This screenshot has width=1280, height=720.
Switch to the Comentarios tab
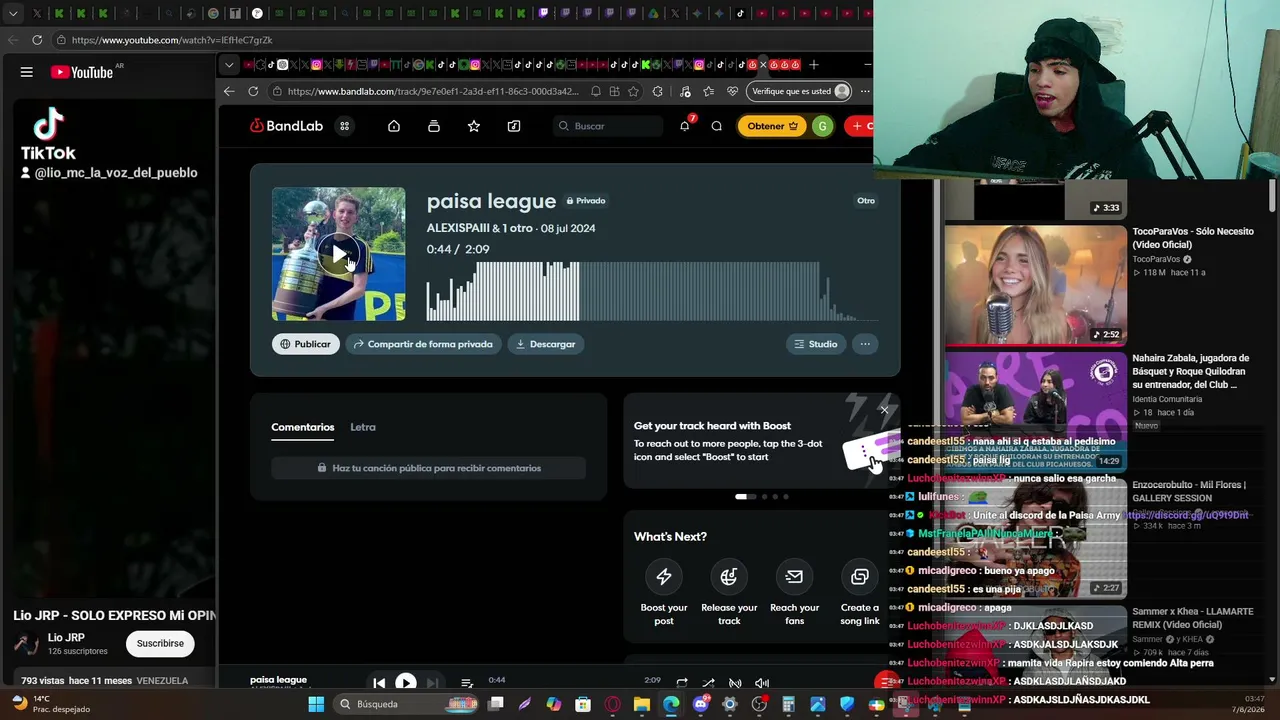(302, 427)
